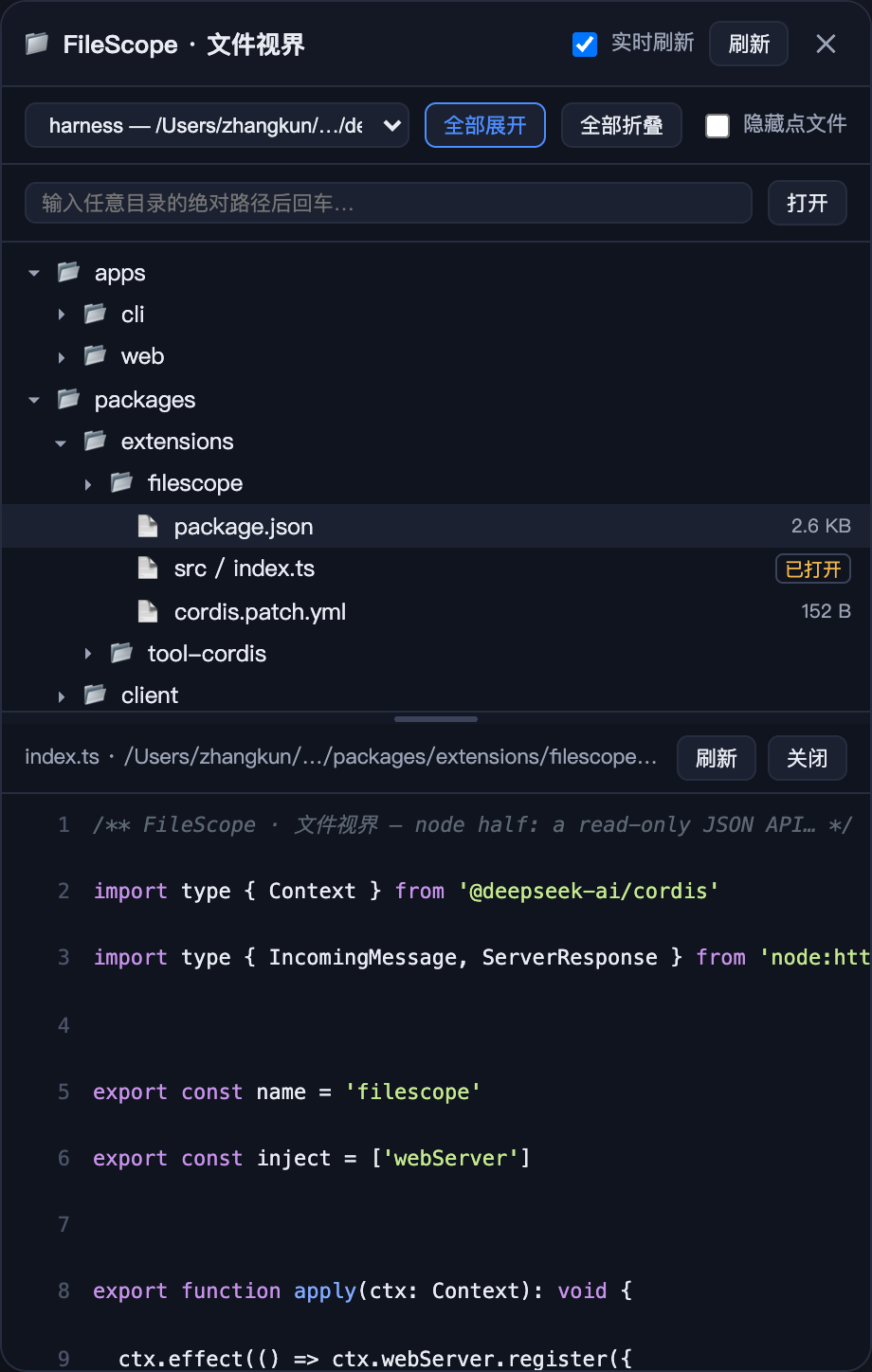Click the FileScope folder icon in header
872x1372 pixels.
click(x=37, y=44)
